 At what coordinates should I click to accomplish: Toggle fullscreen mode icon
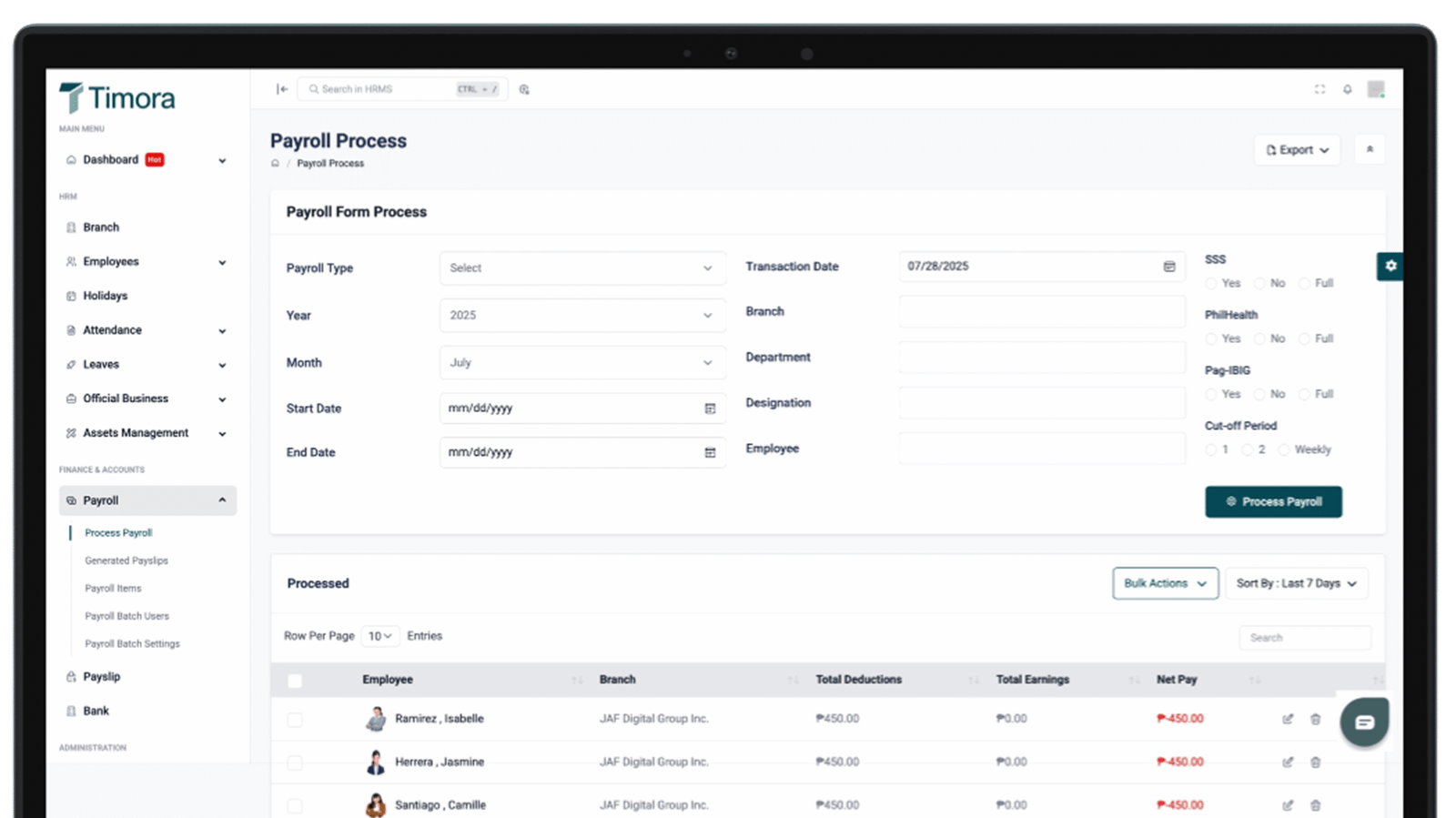1319,89
